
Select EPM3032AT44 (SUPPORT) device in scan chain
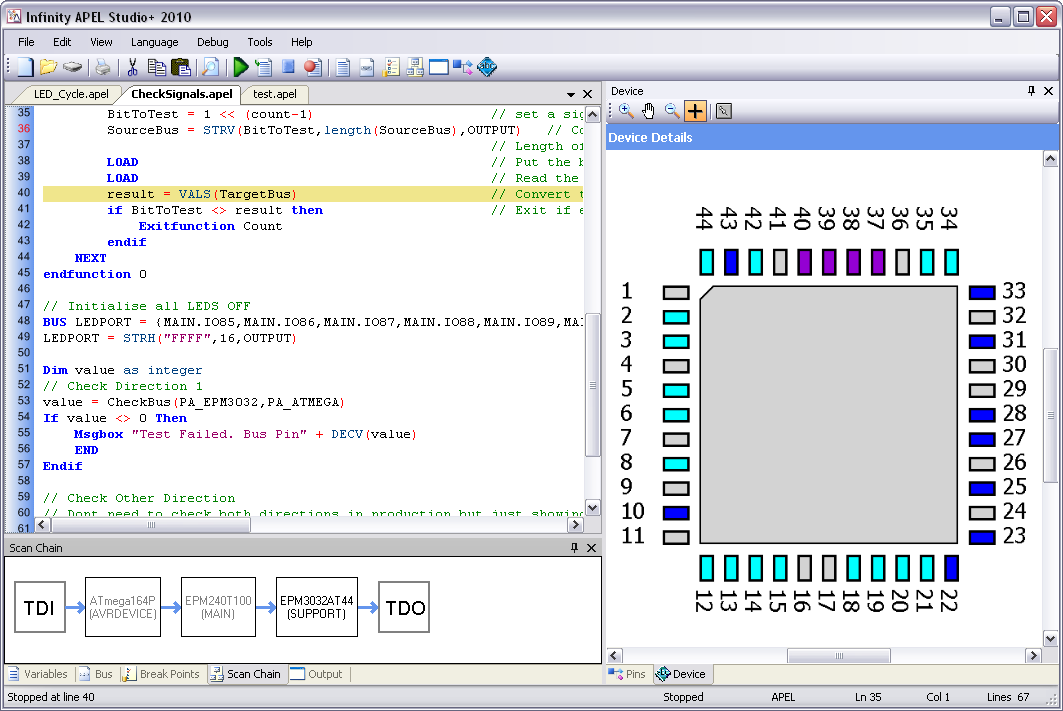tap(316, 607)
